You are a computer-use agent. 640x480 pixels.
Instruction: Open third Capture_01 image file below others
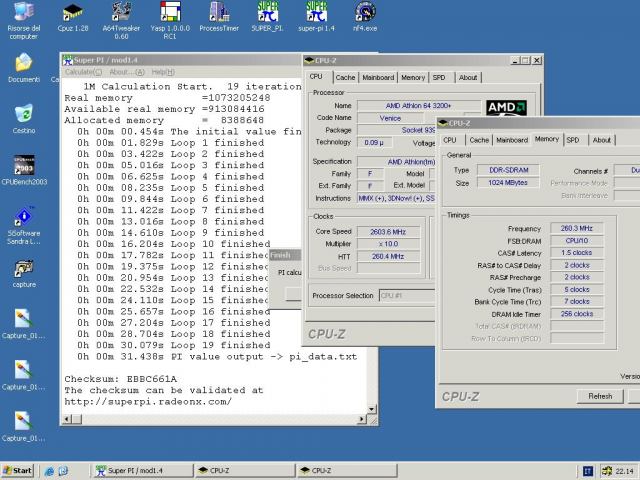23,427
